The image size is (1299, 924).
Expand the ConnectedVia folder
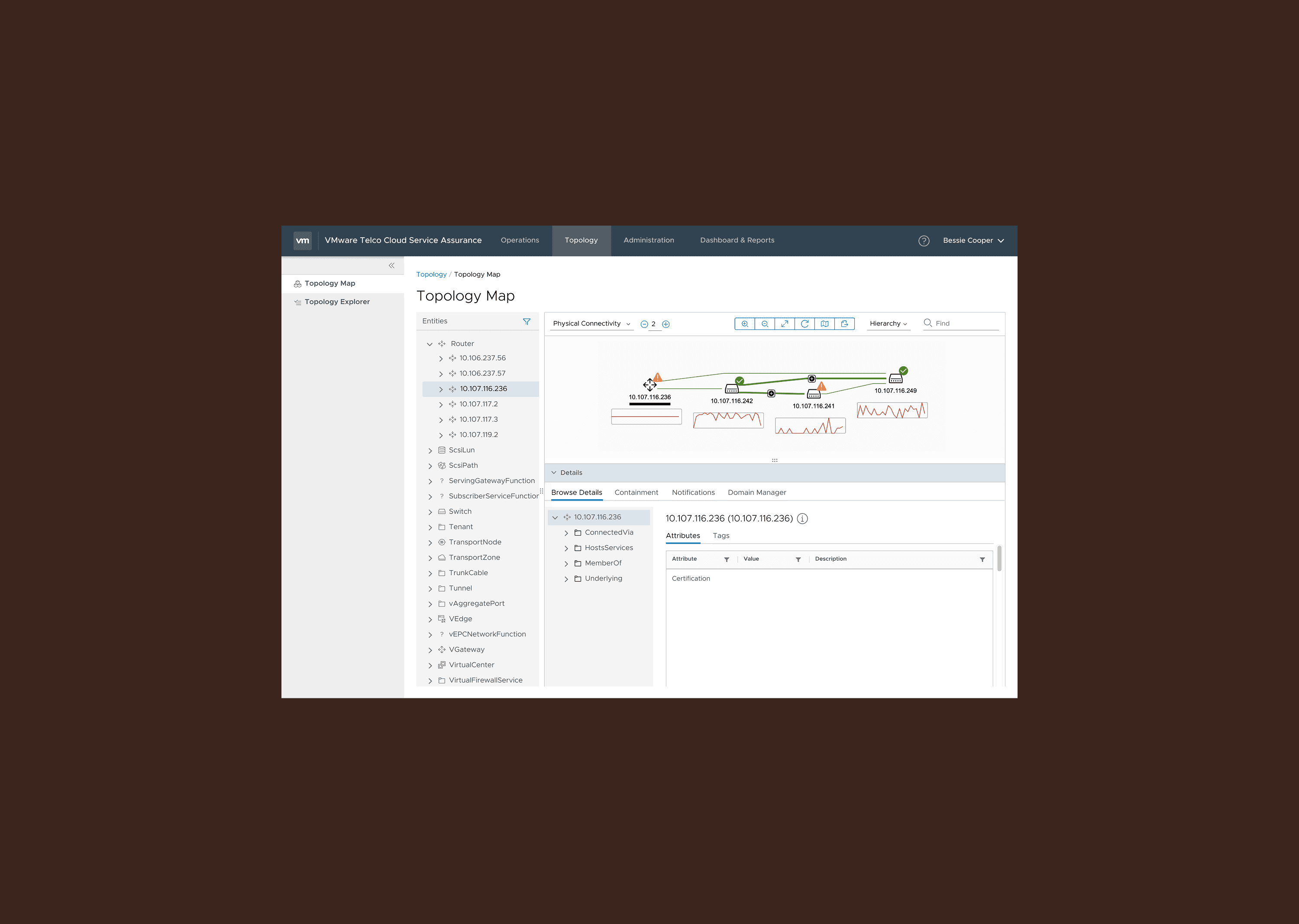[x=566, y=533]
